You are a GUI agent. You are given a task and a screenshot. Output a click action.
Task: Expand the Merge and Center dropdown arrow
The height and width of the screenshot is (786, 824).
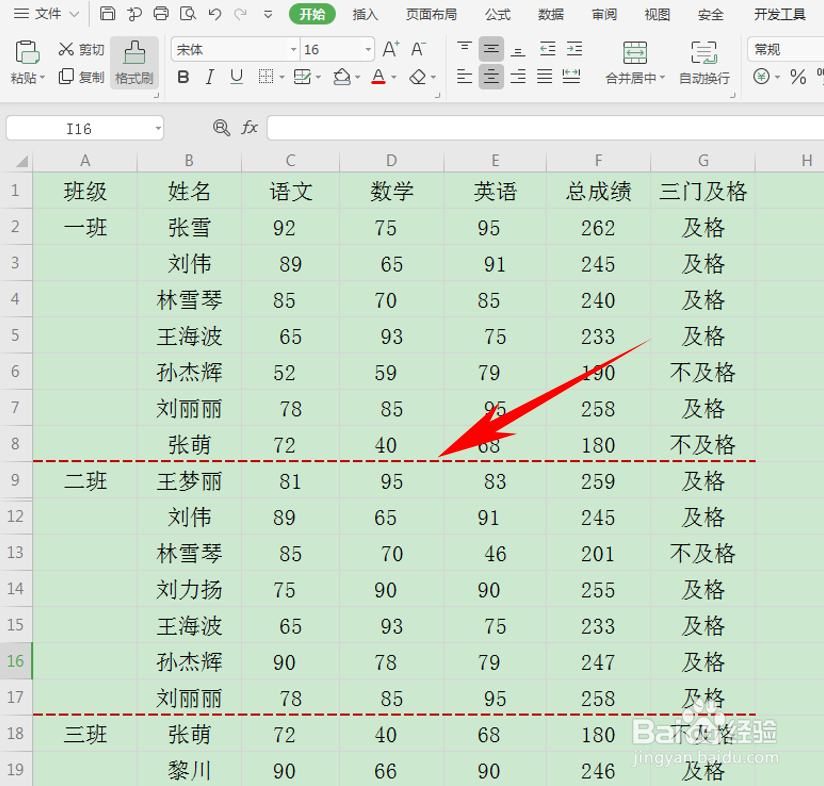[x=663, y=78]
